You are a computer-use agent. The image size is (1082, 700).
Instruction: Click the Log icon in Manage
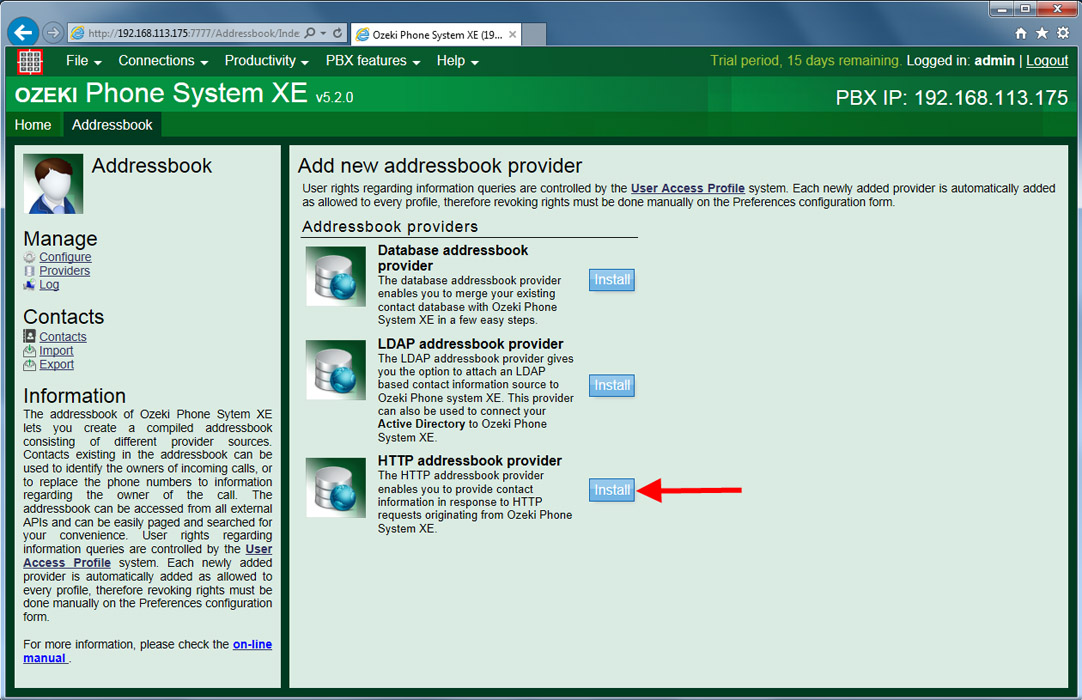(29, 285)
